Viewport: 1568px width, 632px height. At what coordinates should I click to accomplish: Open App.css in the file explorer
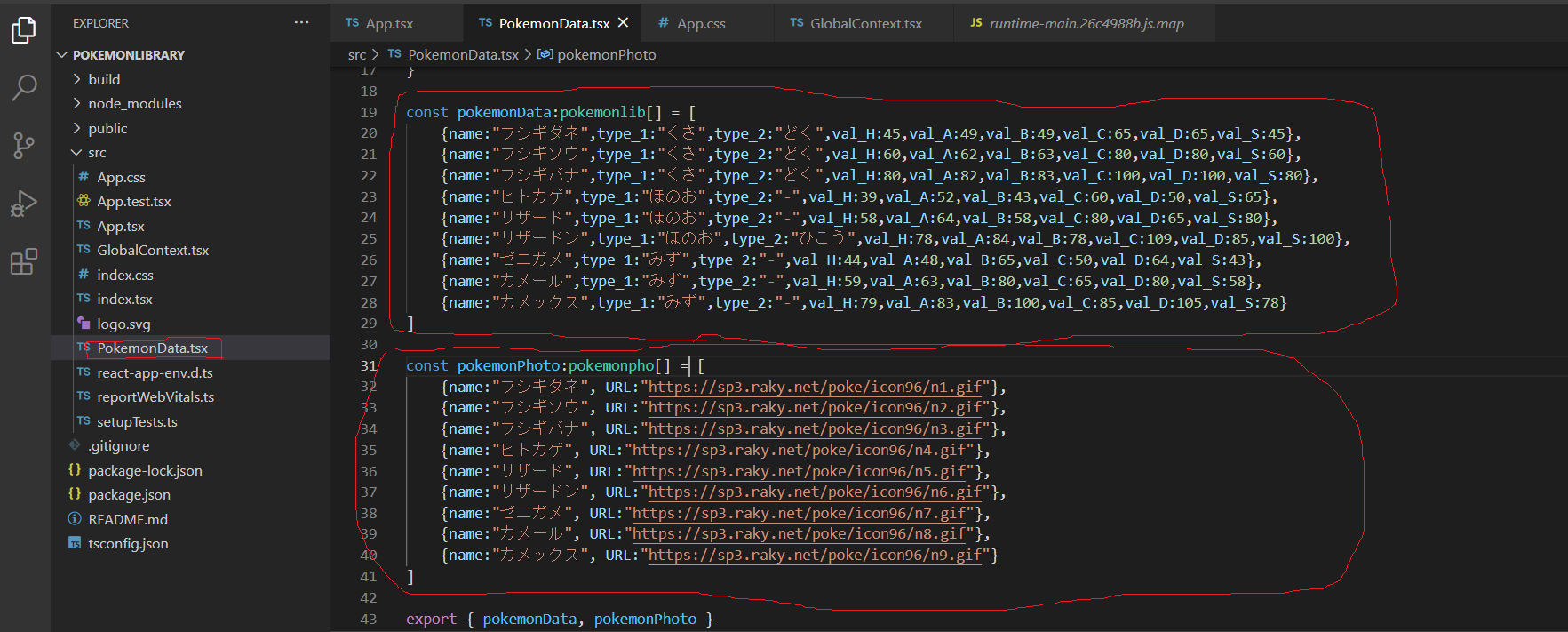tap(190, 177)
